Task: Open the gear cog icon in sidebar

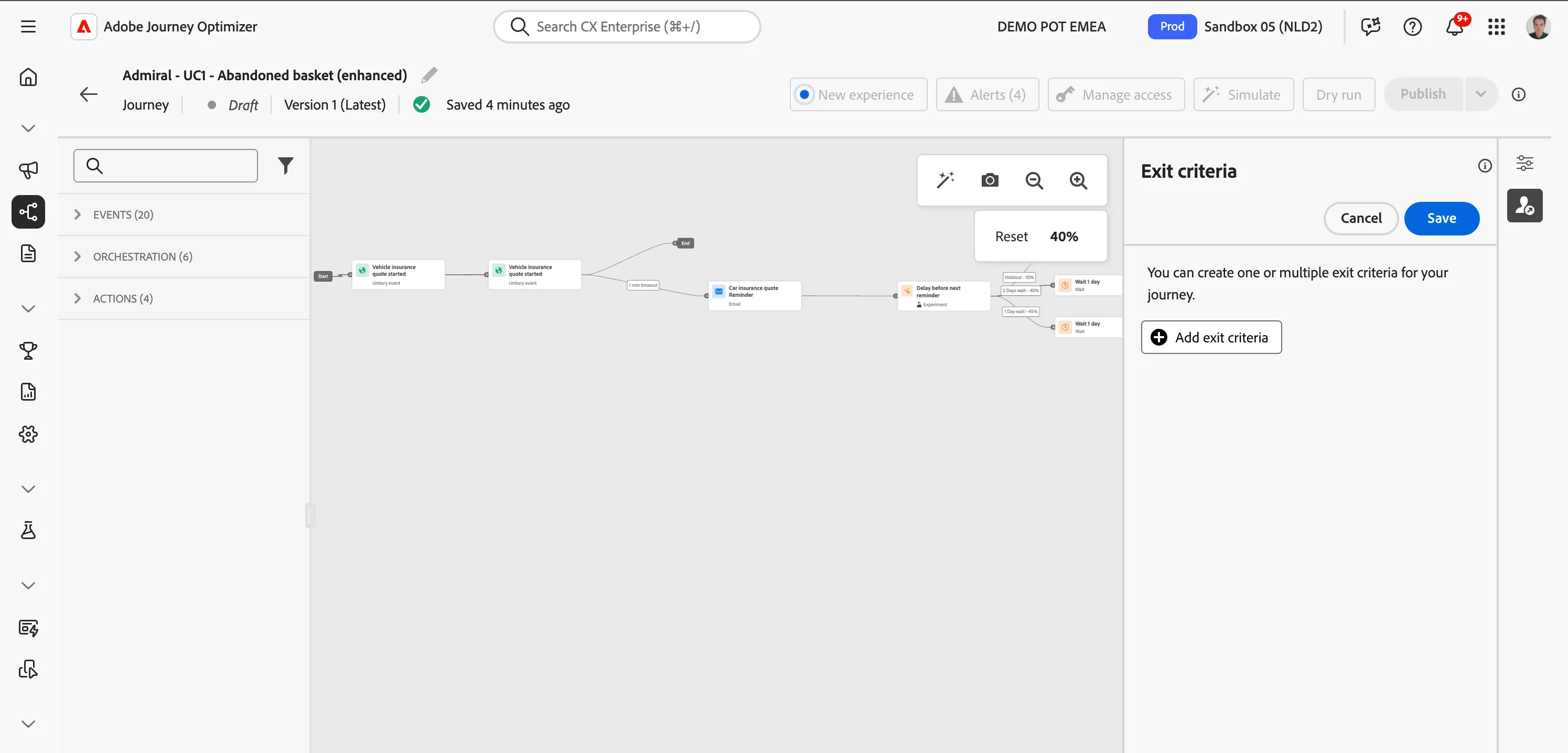Action: coord(28,434)
